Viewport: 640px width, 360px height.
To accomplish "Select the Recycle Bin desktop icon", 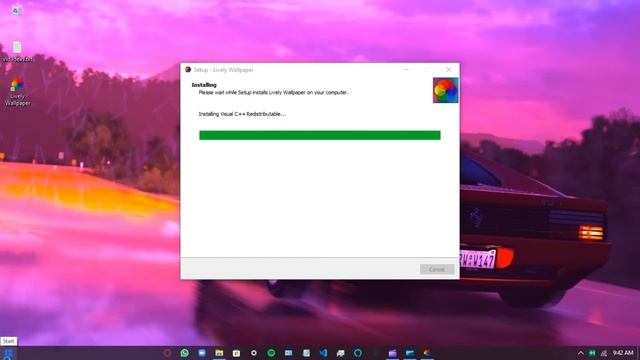I will click(16, 11).
